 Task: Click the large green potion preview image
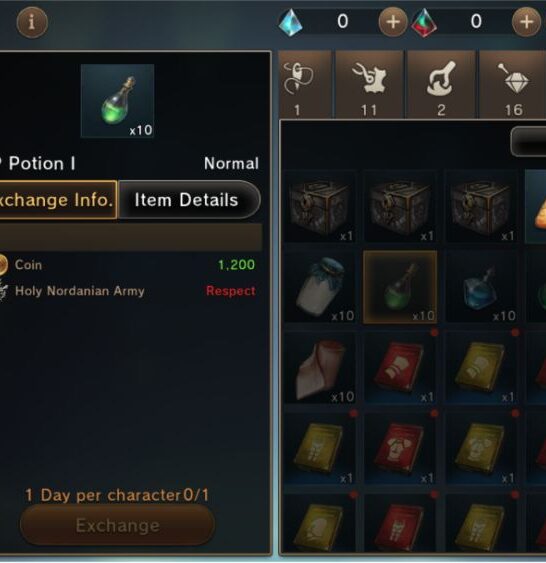pos(117,101)
